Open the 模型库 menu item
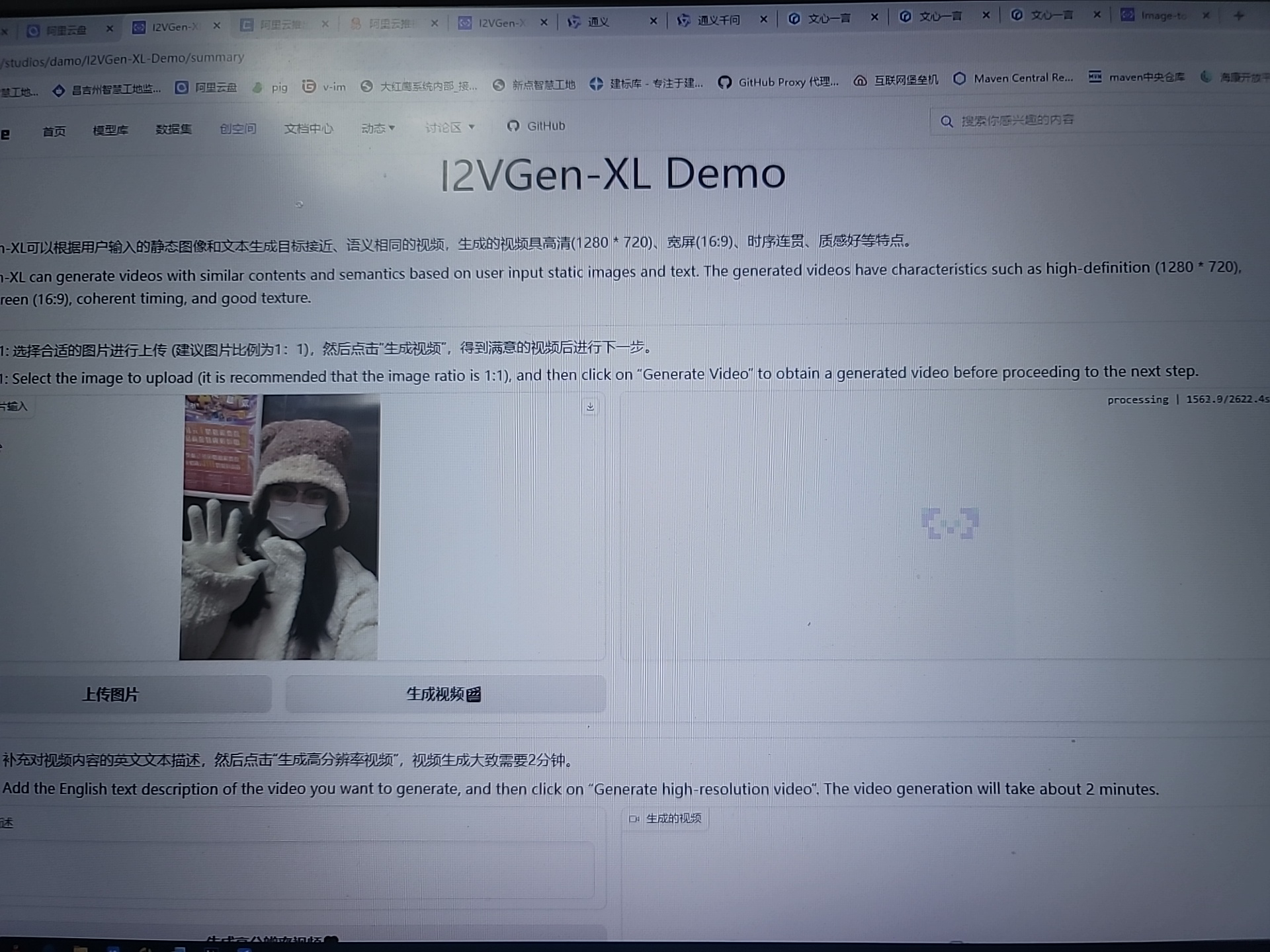Viewport: 1270px width, 952px height. (x=110, y=130)
